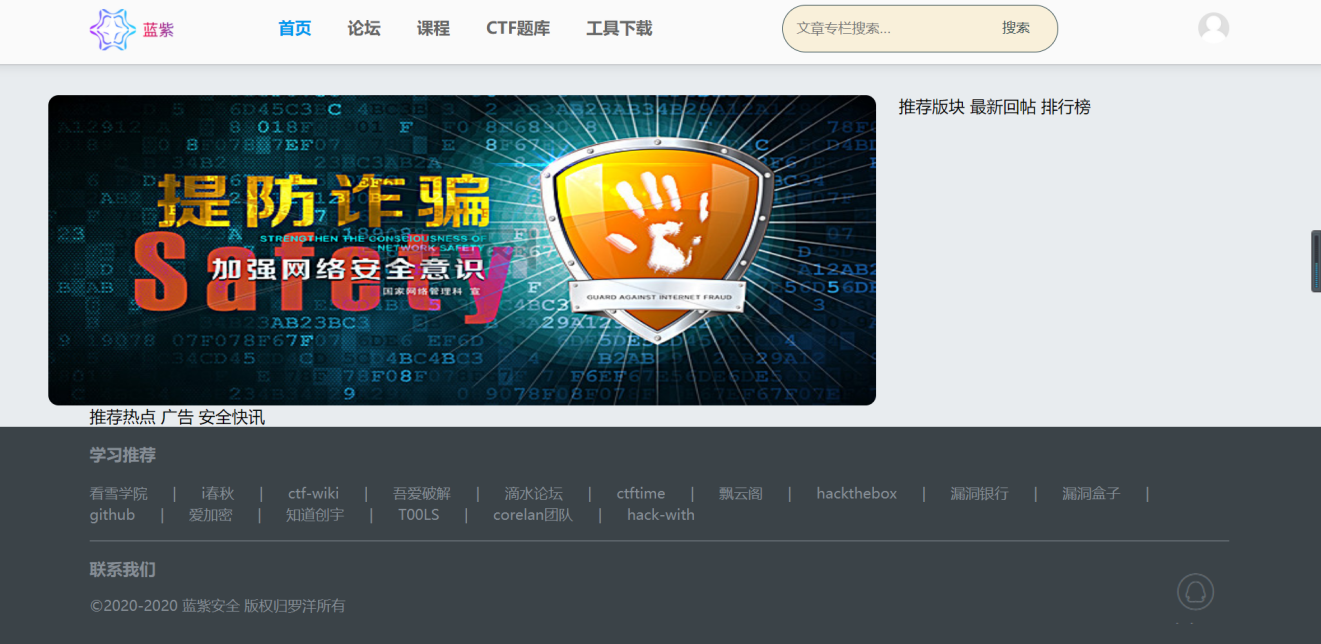Navigate to 工具下载 page
Image resolution: width=1321 pixels, height=644 pixels.
(x=619, y=28)
